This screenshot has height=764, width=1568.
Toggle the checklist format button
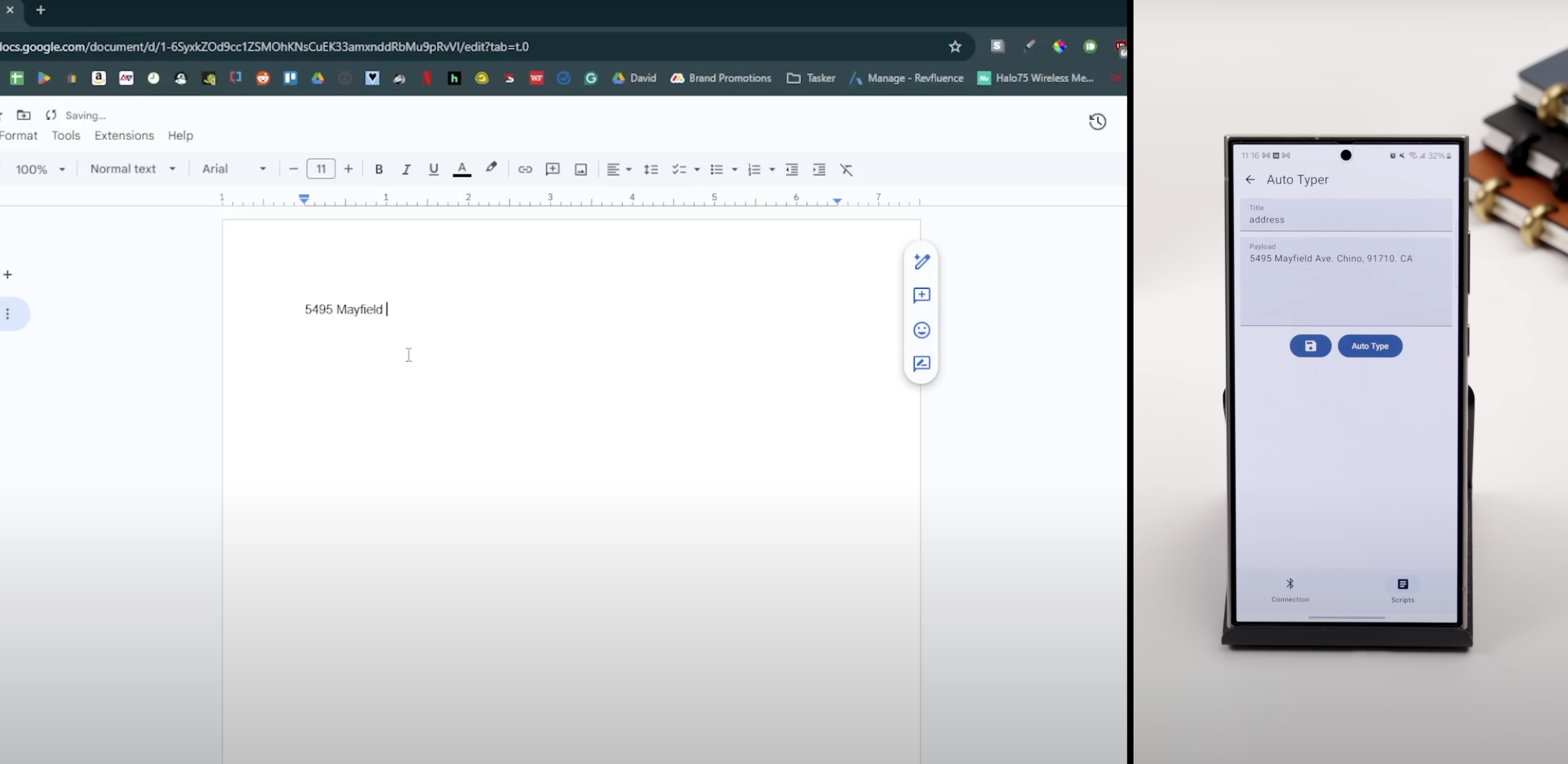pyautogui.click(x=679, y=169)
